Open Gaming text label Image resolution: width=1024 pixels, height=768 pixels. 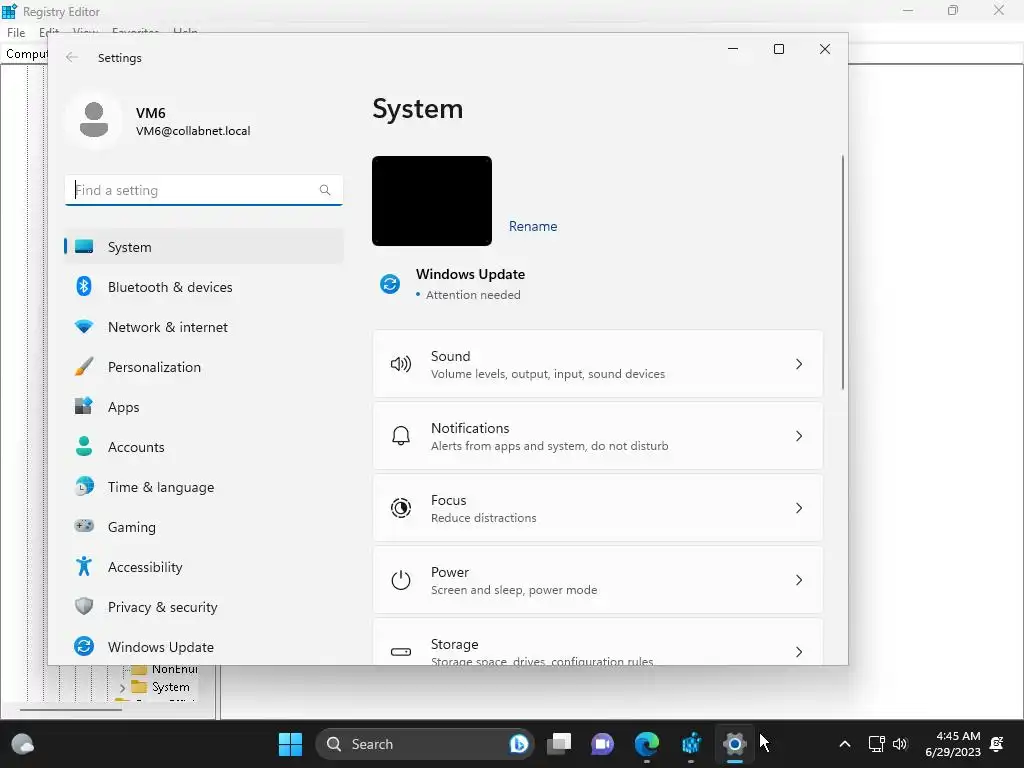tap(132, 527)
